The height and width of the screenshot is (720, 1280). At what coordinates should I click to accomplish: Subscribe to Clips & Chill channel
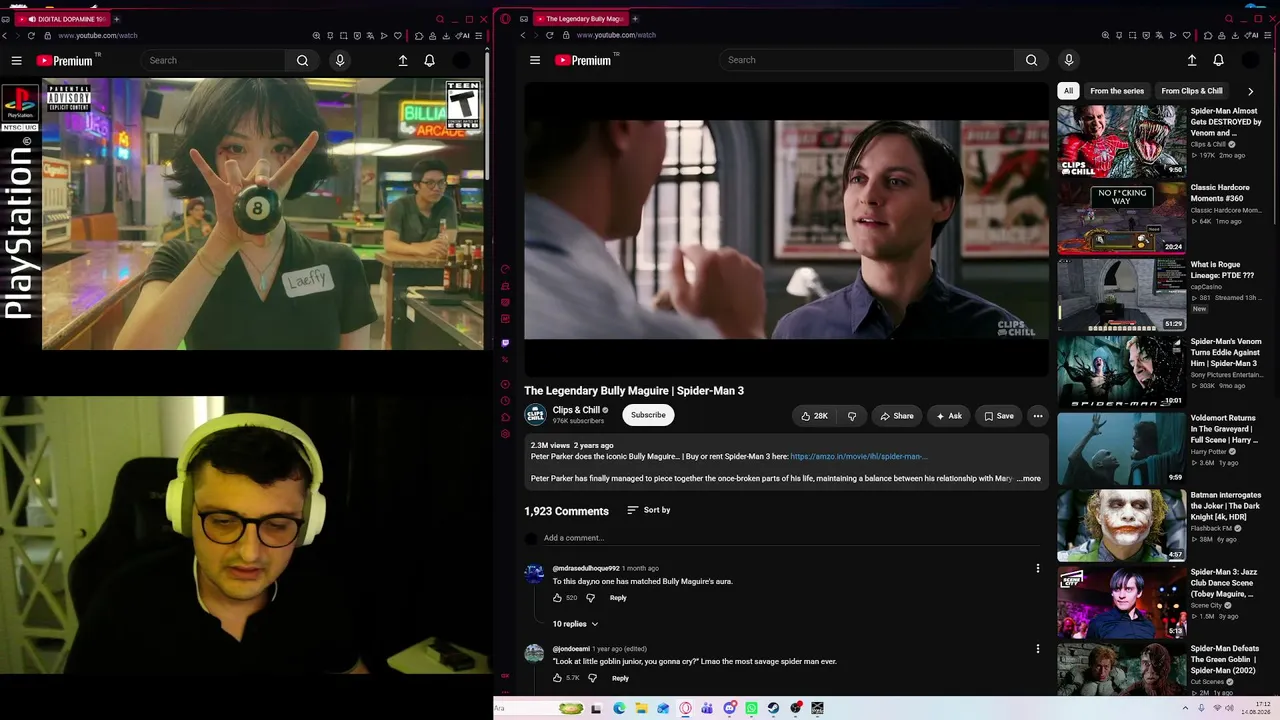point(648,415)
